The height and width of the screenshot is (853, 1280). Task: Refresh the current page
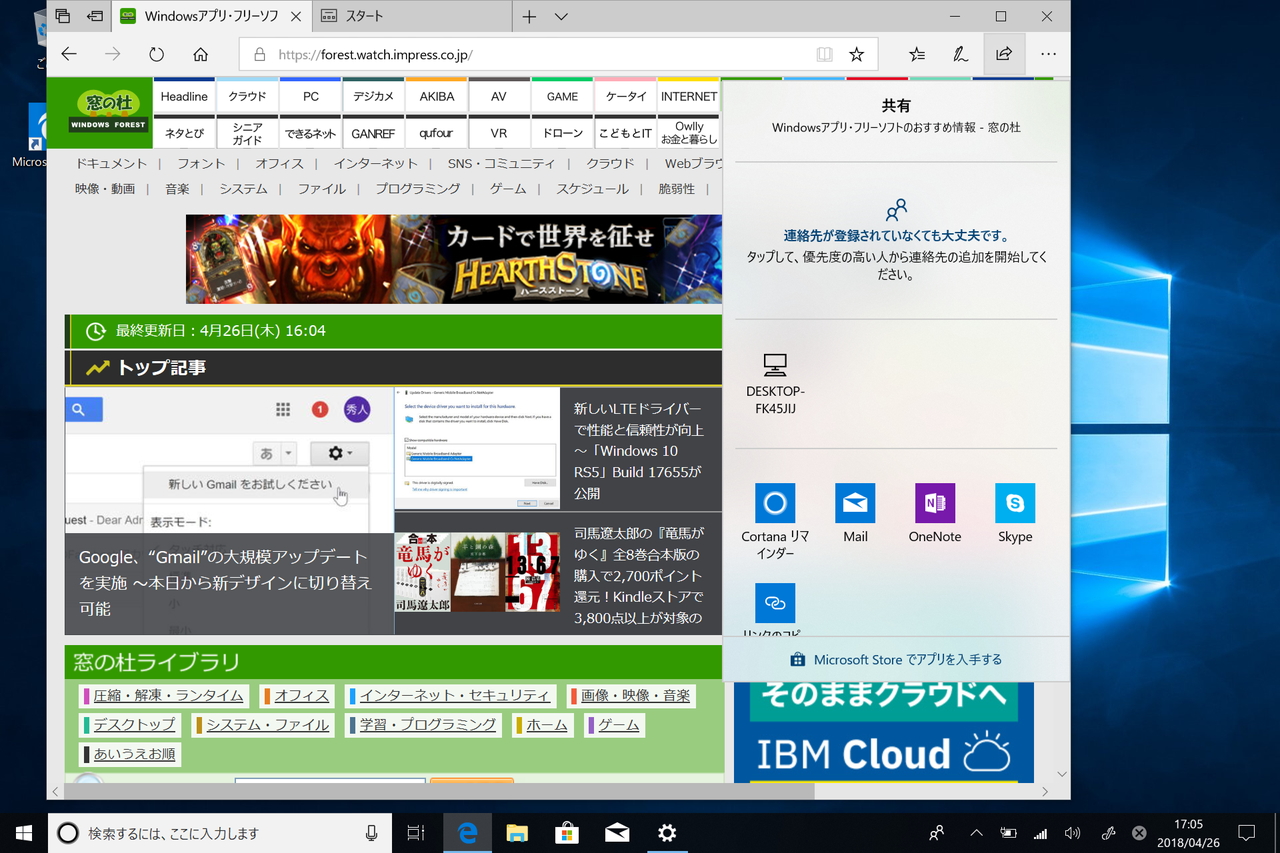[x=156, y=55]
